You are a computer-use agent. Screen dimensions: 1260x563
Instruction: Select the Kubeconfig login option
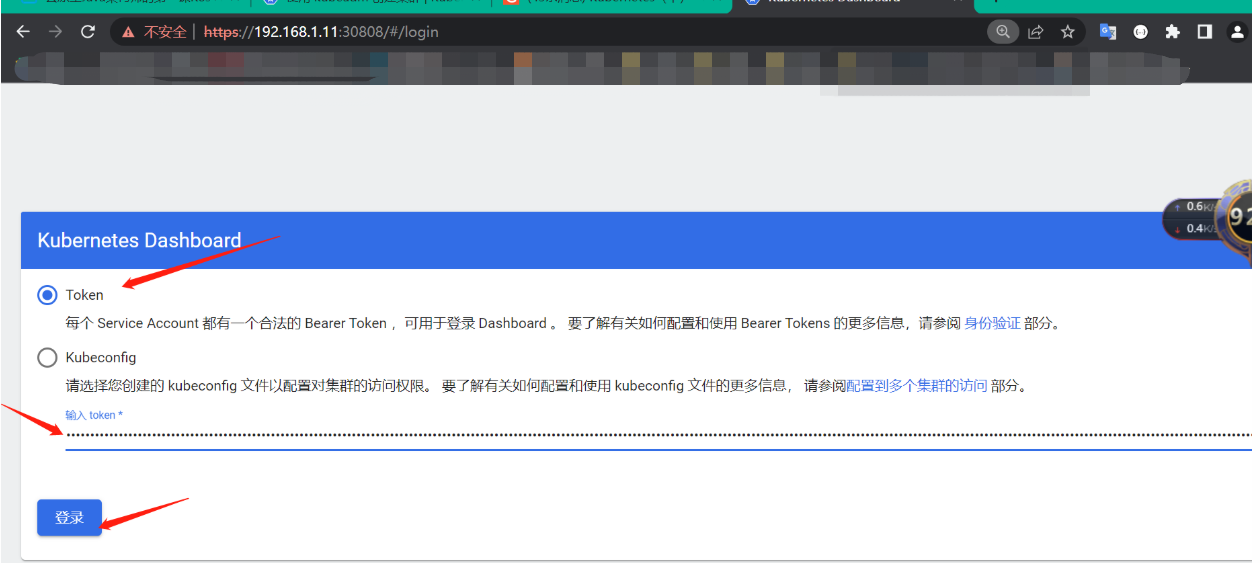point(47,357)
